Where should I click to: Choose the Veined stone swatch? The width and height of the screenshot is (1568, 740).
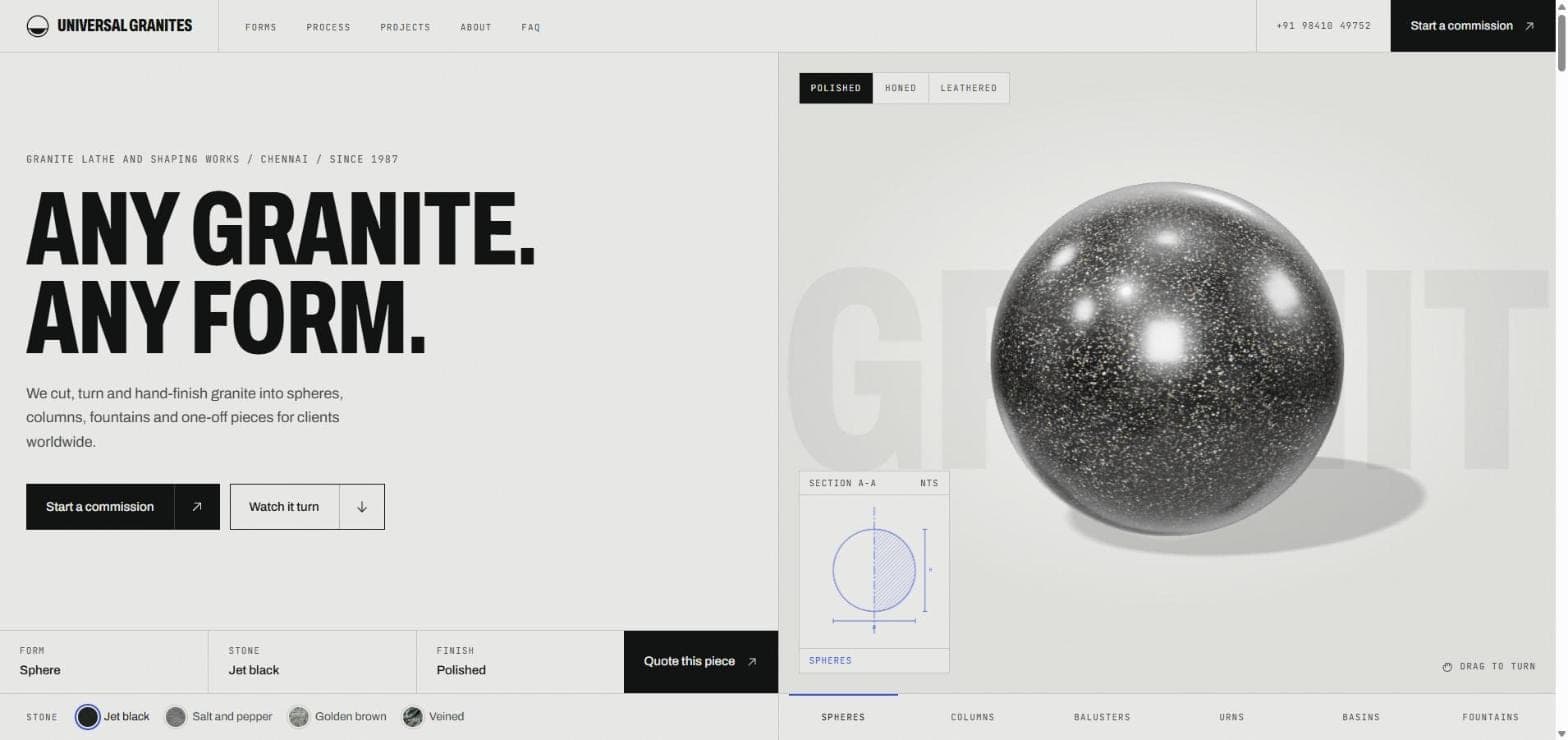click(x=413, y=716)
